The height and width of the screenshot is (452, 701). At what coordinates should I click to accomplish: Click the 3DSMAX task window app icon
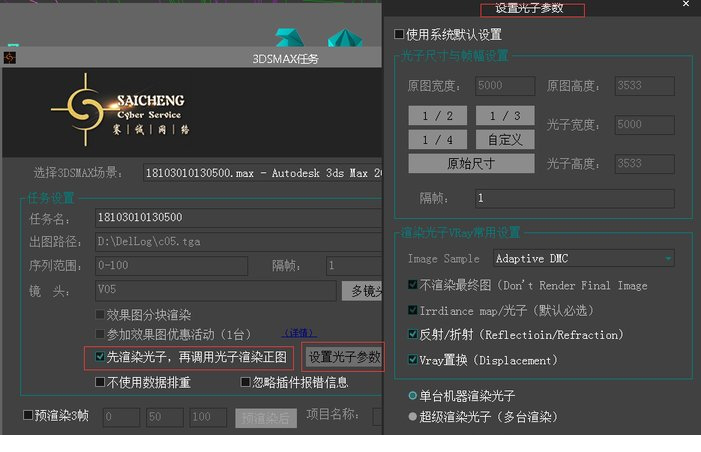click(x=9, y=58)
